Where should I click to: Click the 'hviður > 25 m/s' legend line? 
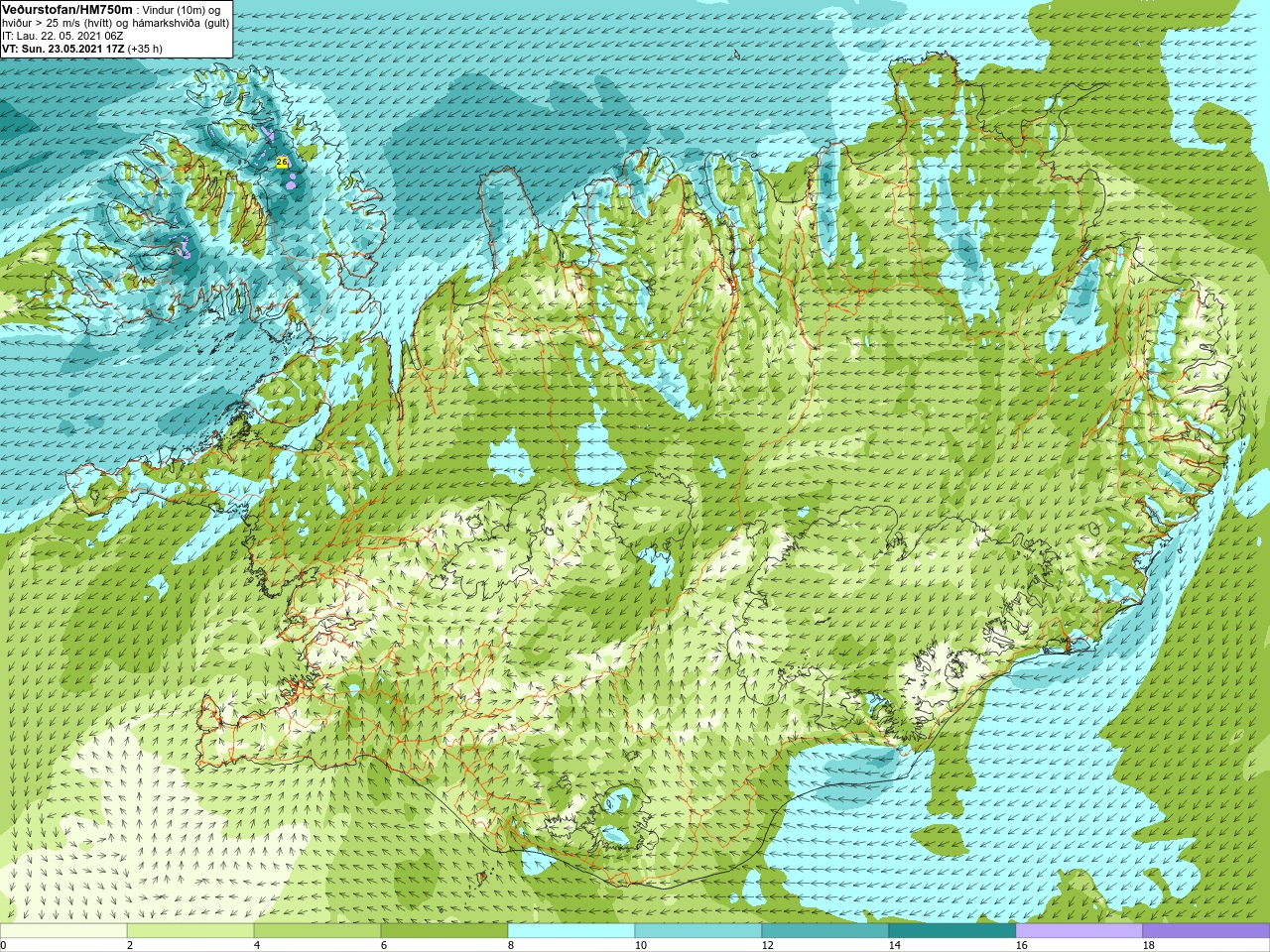[116, 23]
